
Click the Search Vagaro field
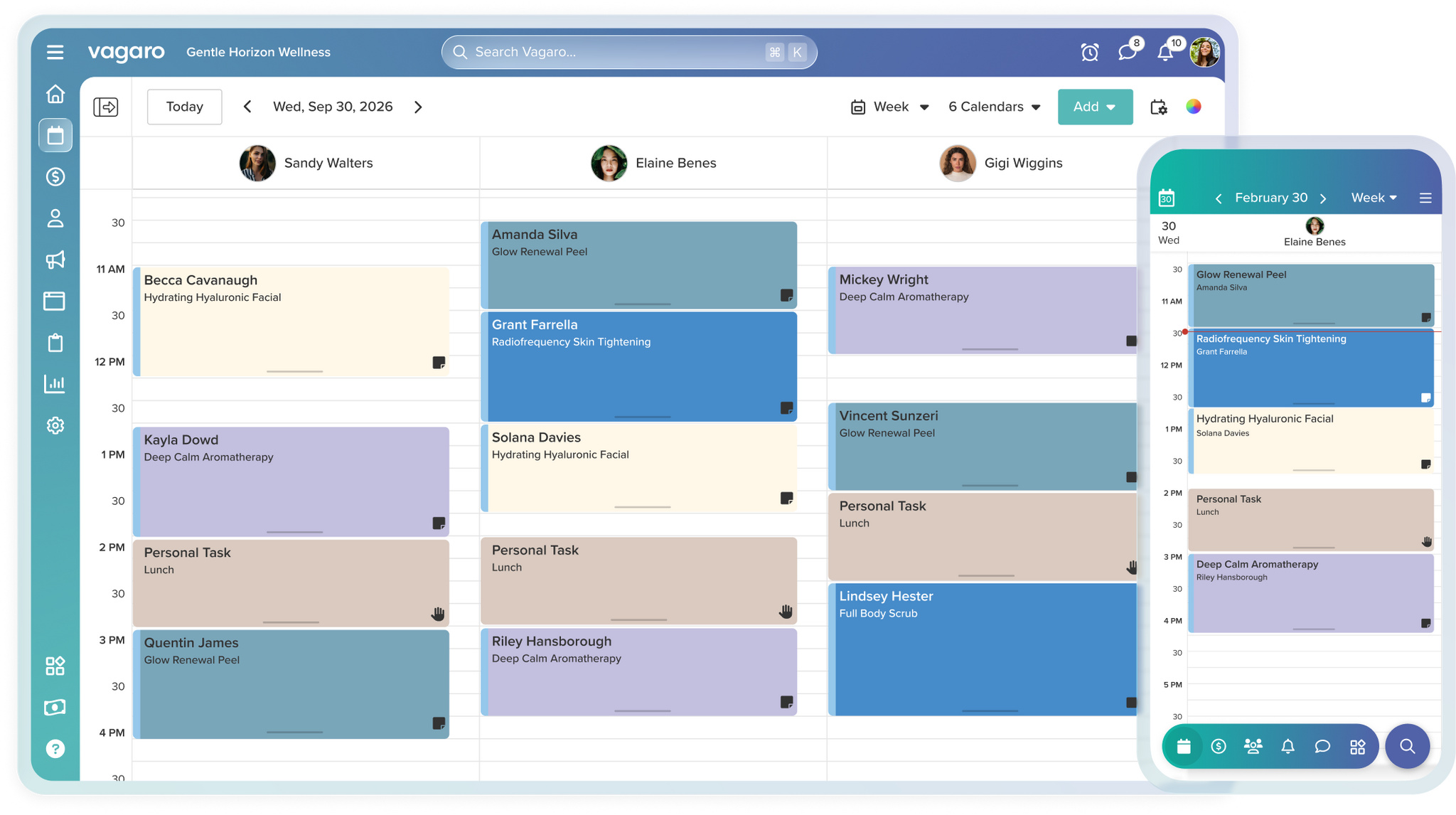click(x=629, y=52)
